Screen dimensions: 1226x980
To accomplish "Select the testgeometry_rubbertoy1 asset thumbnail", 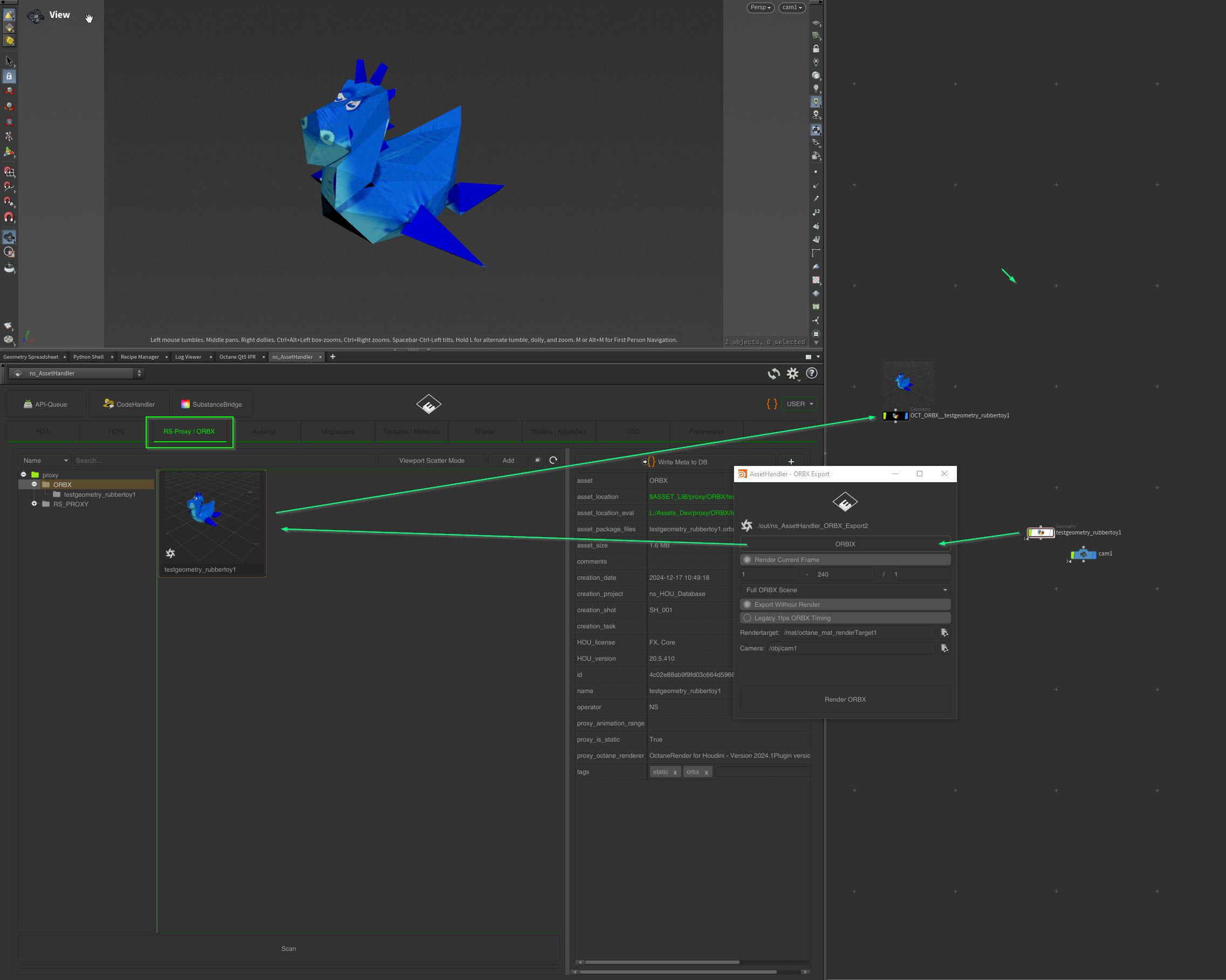I will 212,519.
